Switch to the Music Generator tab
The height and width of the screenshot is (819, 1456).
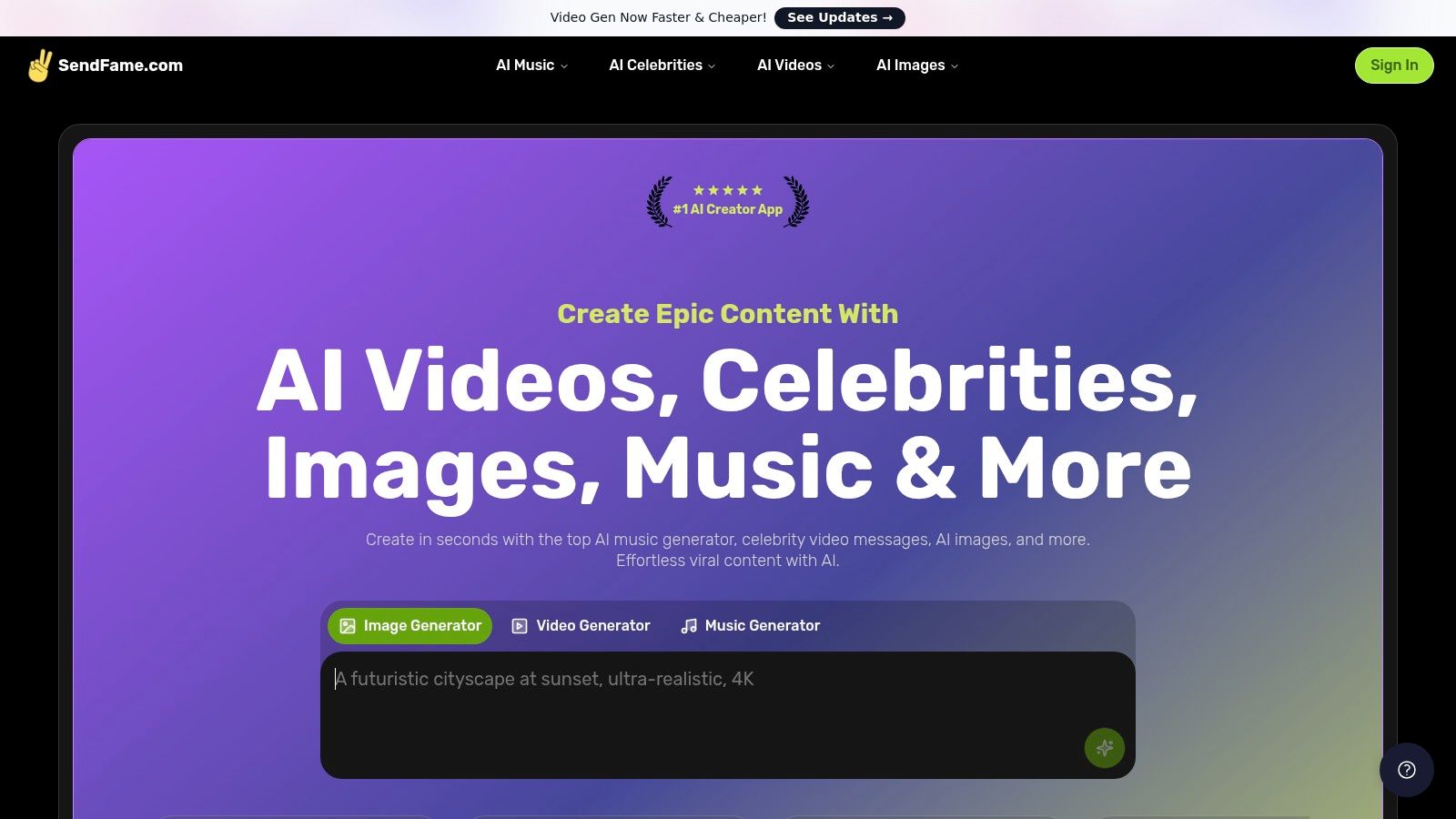tap(751, 626)
